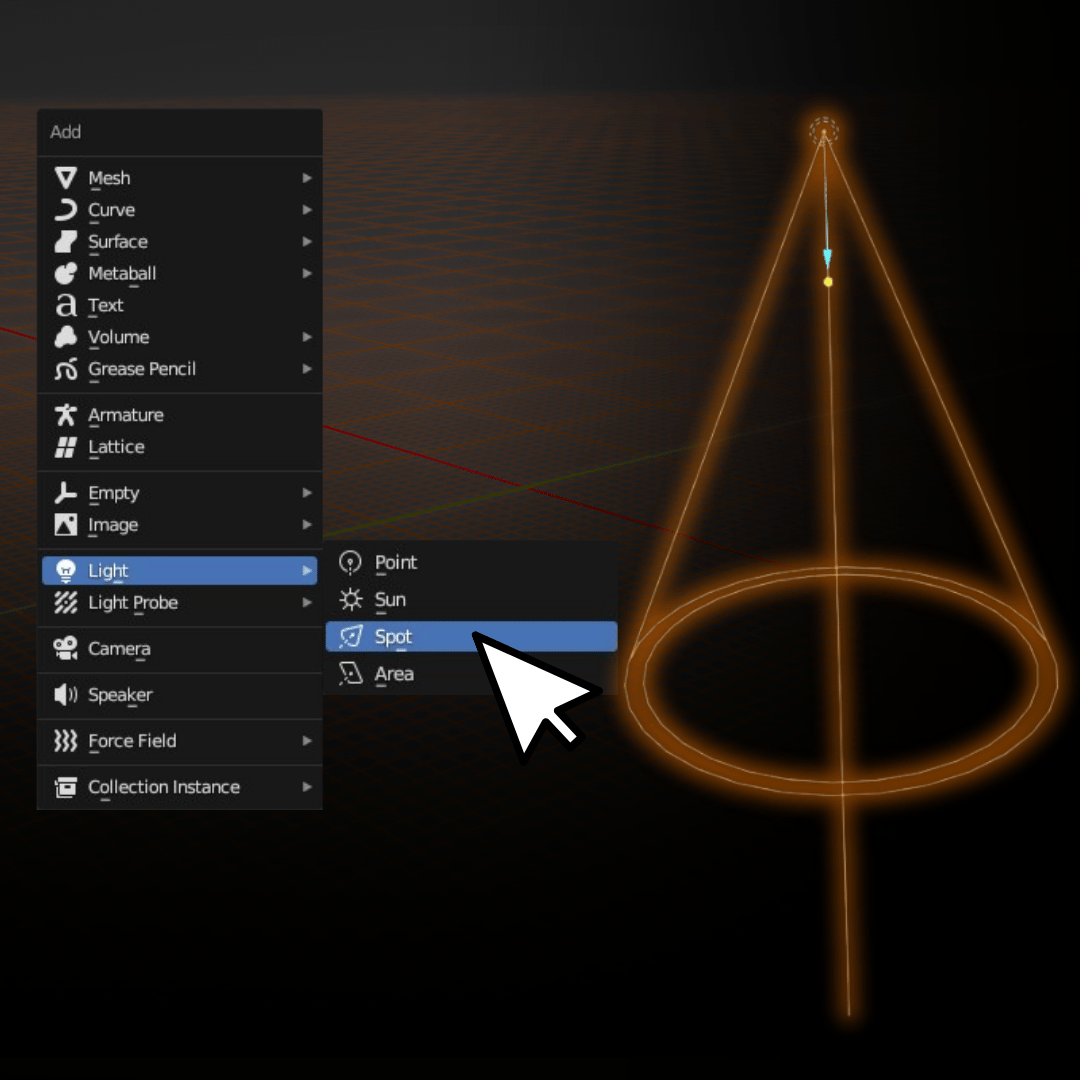Choose Spot from the Light submenu
This screenshot has height=1080, width=1080.
point(471,636)
